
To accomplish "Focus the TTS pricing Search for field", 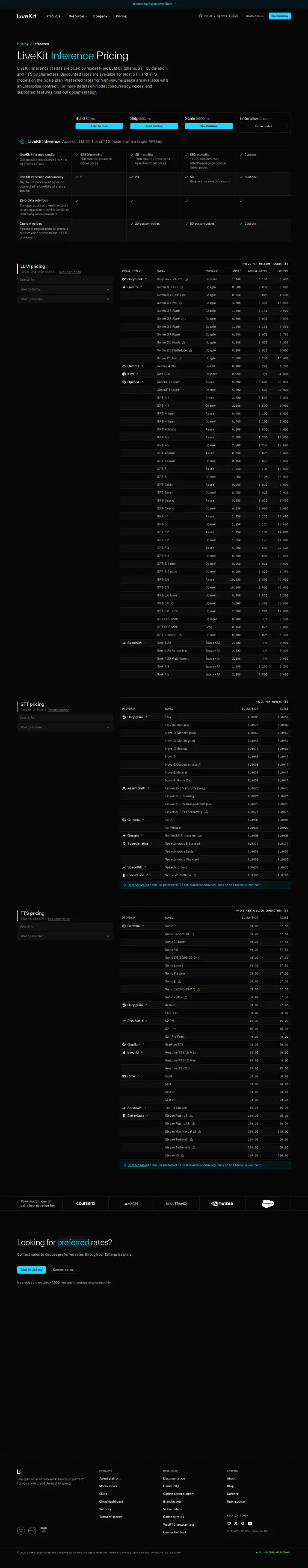I will click(65, 926).
